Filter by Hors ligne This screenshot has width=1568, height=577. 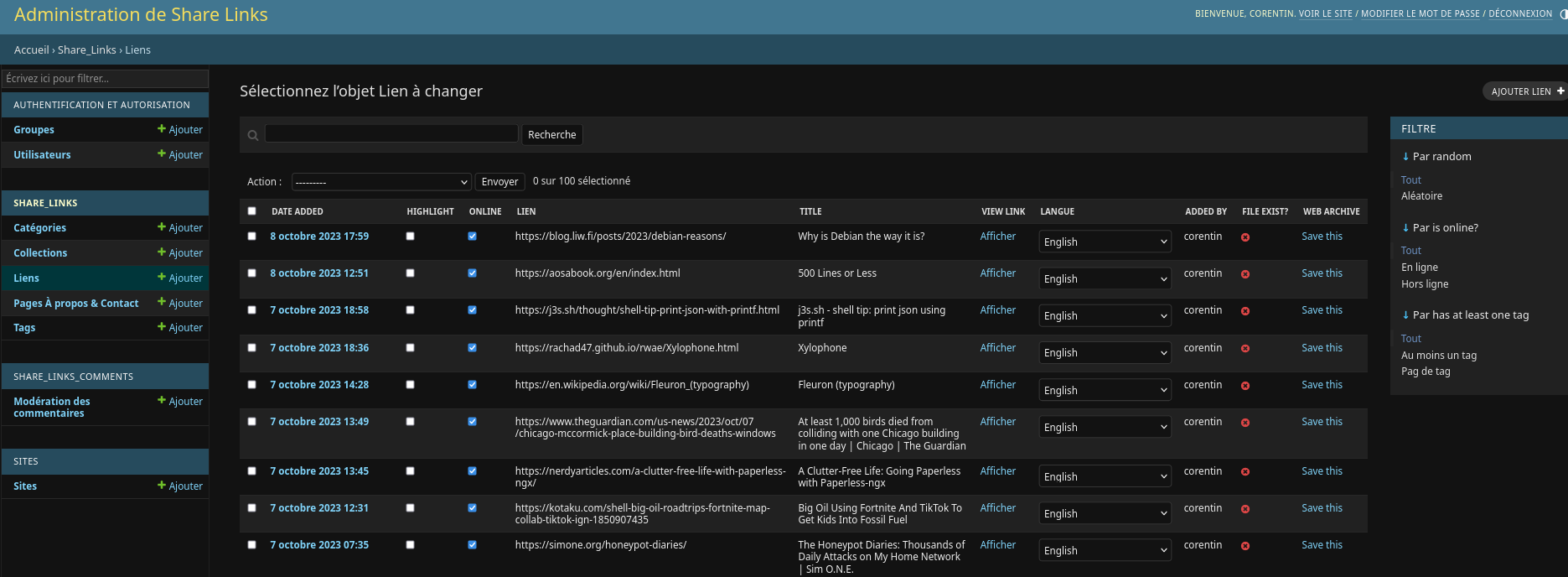tap(1425, 284)
